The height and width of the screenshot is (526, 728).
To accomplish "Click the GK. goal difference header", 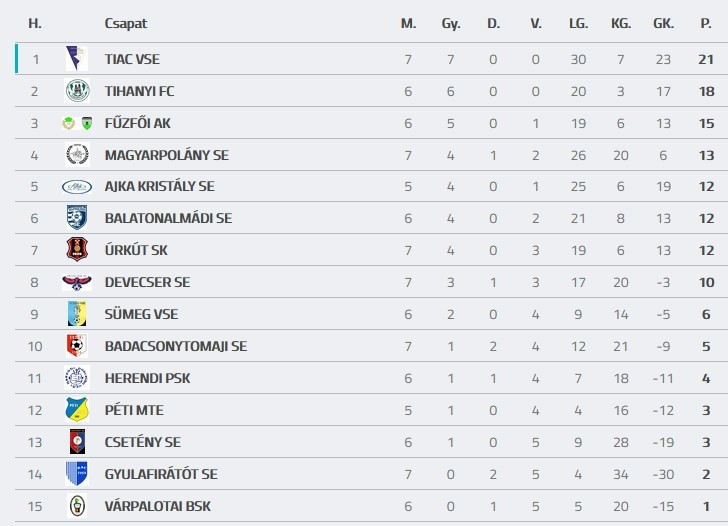I will pos(663,23).
